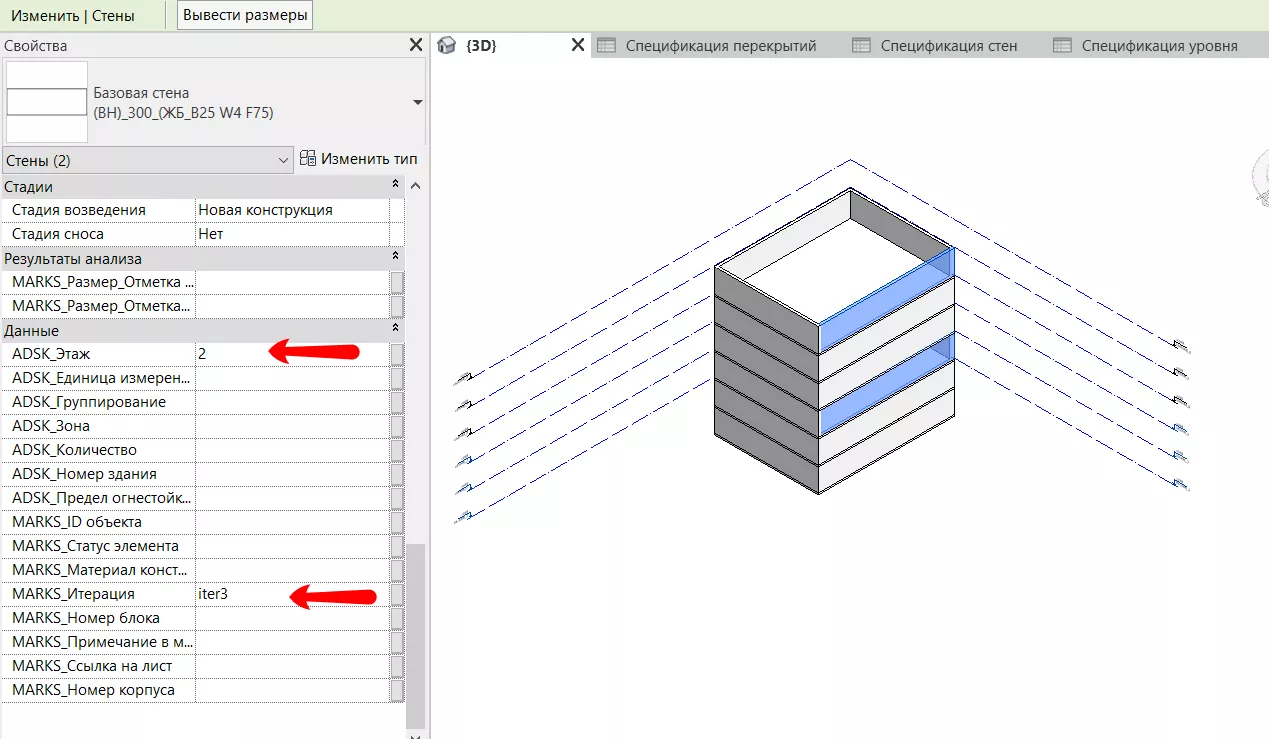Click the wall type preview thumbnail

click(46, 102)
